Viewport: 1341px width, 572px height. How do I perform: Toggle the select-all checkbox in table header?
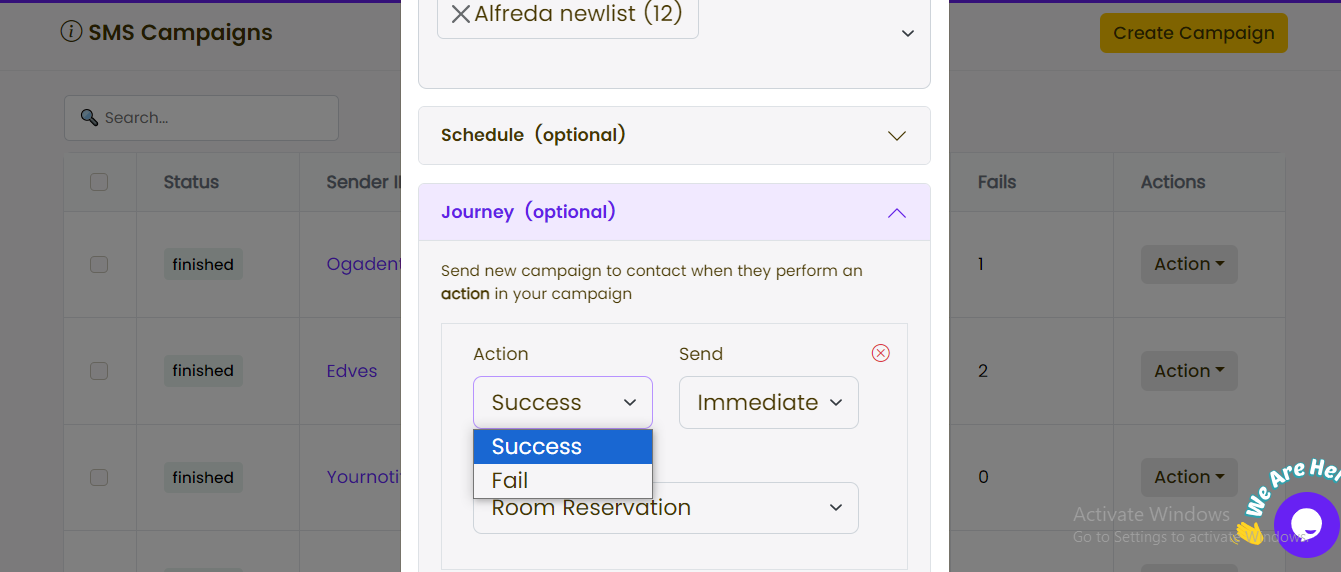(99, 182)
